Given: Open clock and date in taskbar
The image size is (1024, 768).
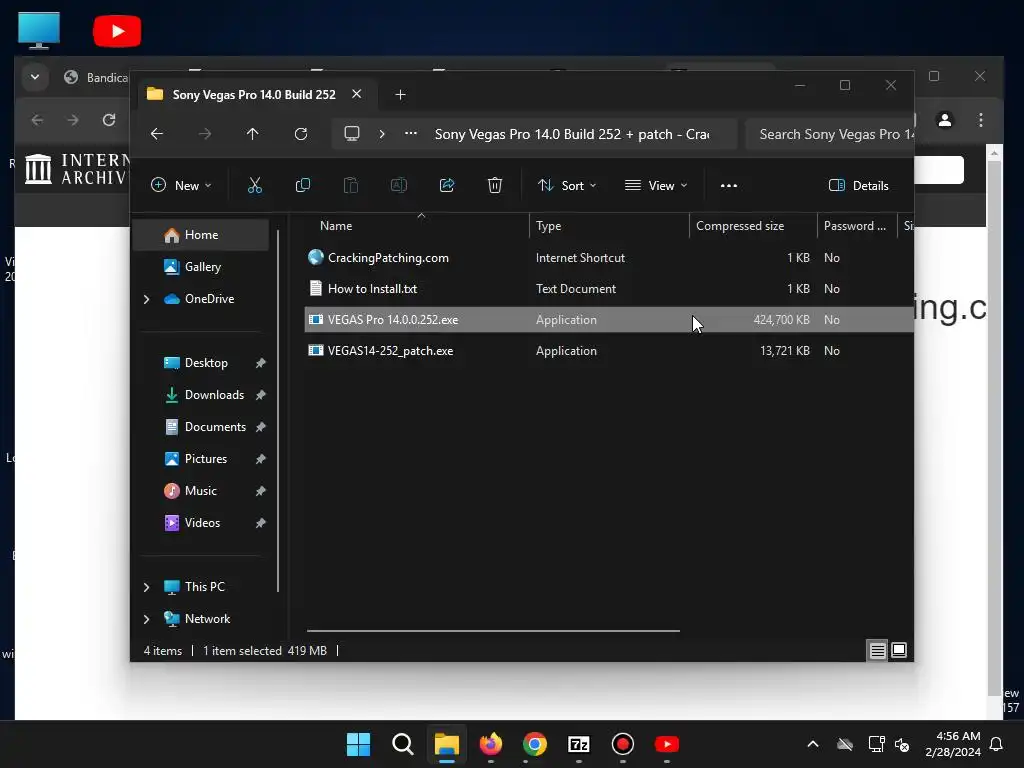Looking at the screenshot, I should [953, 744].
